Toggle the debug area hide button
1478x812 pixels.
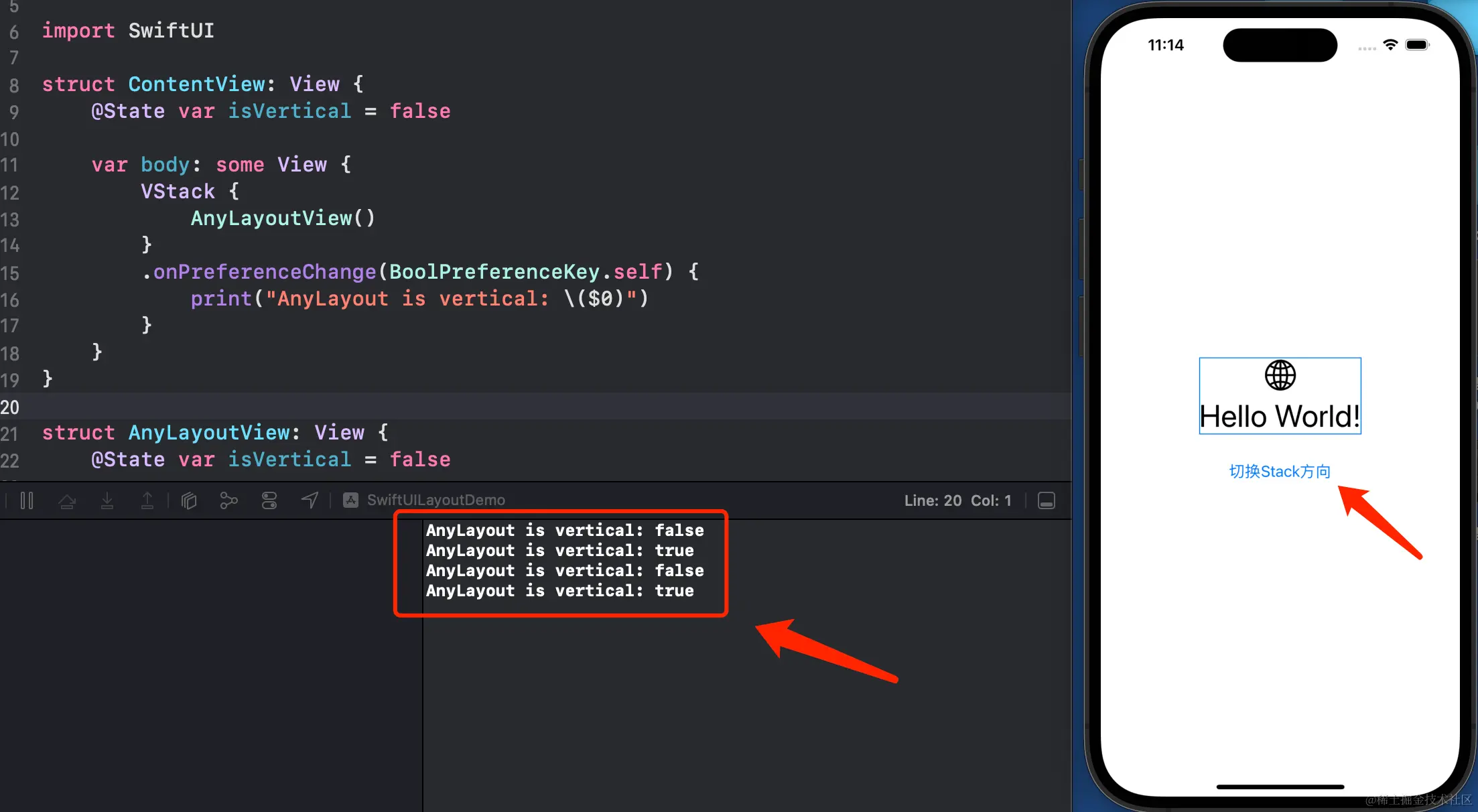coord(1047,500)
